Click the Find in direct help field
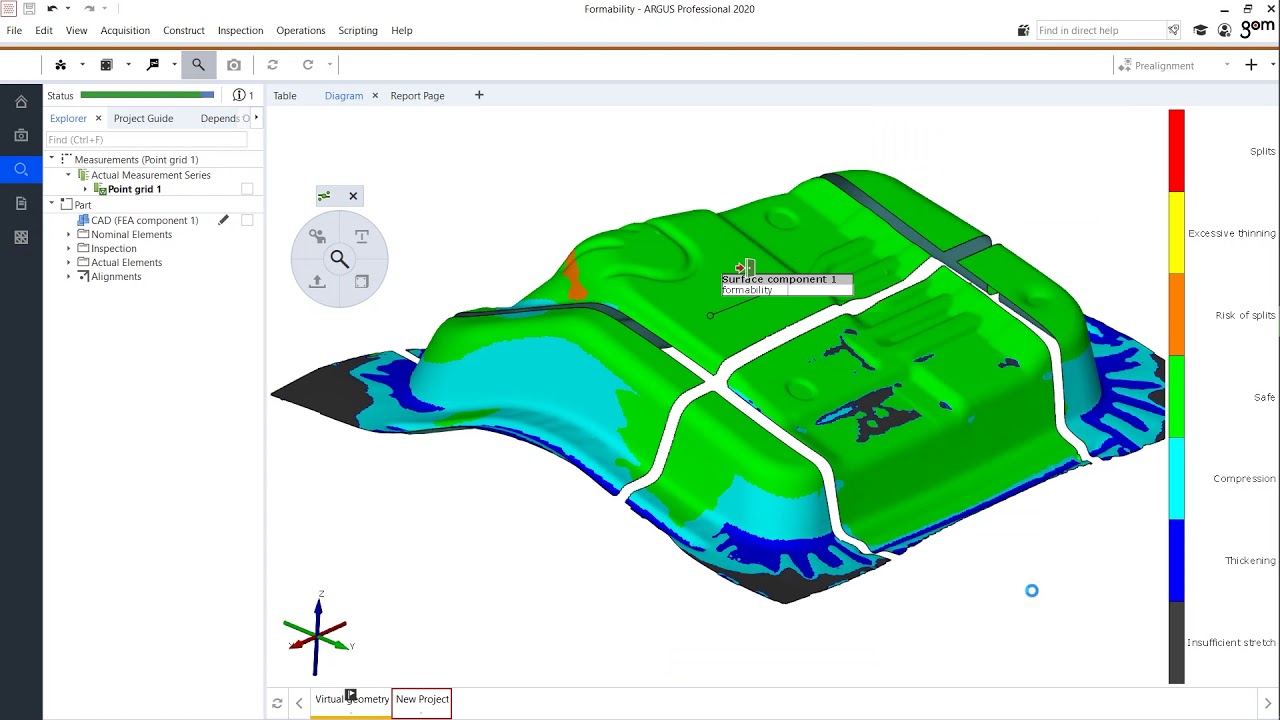This screenshot has height=720, width=1280. click(x=1100, y=31)
